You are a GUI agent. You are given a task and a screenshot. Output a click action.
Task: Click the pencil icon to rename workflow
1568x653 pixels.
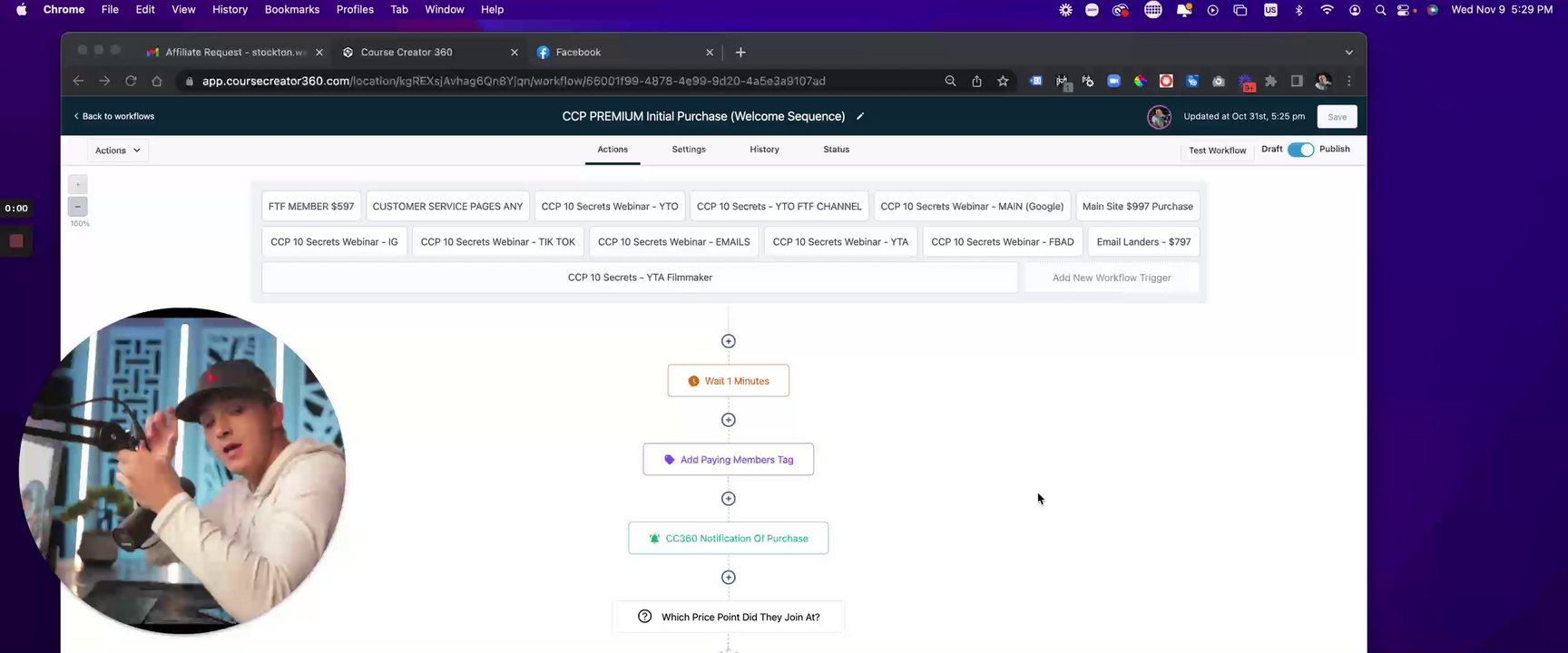pos(860,116)
